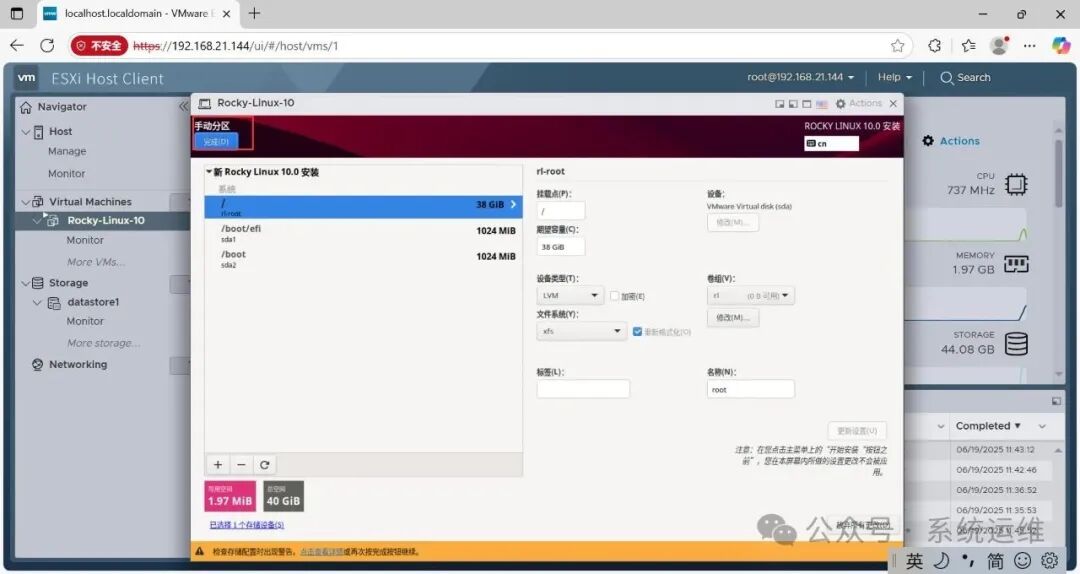Click the 完成(D) done button
Viewport: 1080px width, 574px height.
pyautogui.click(x=216, y=141)
